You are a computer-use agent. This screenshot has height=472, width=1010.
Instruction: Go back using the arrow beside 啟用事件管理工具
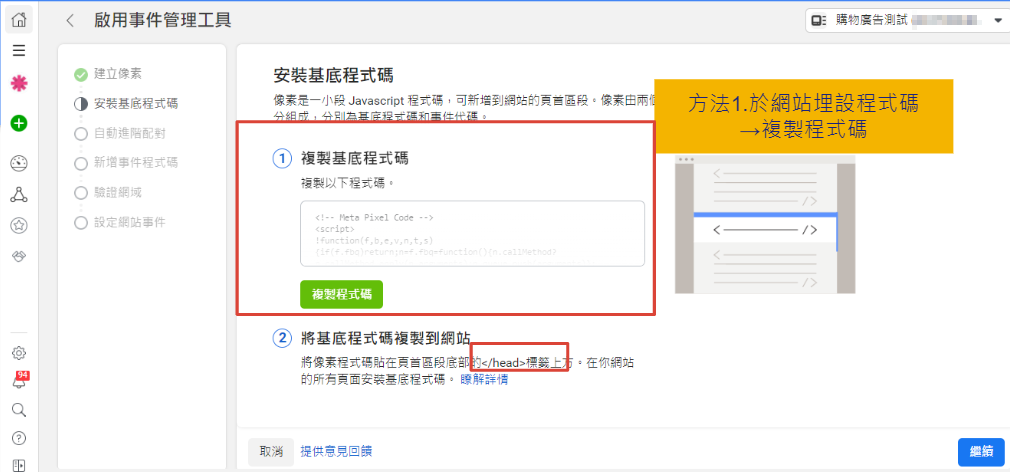point(69,20)
